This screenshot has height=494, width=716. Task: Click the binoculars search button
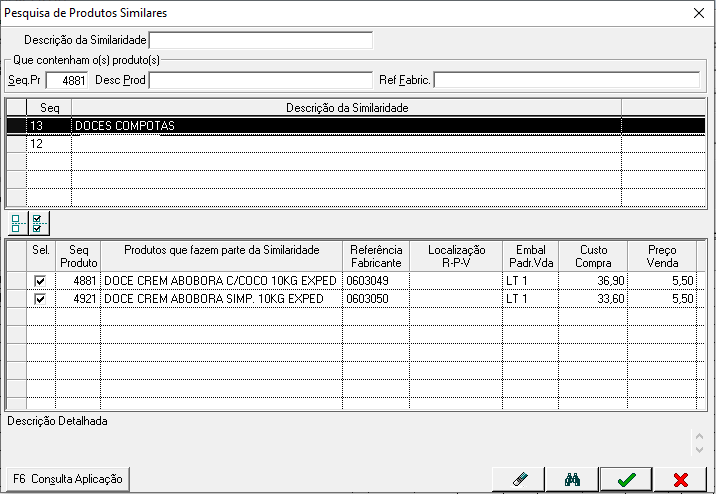572,479
